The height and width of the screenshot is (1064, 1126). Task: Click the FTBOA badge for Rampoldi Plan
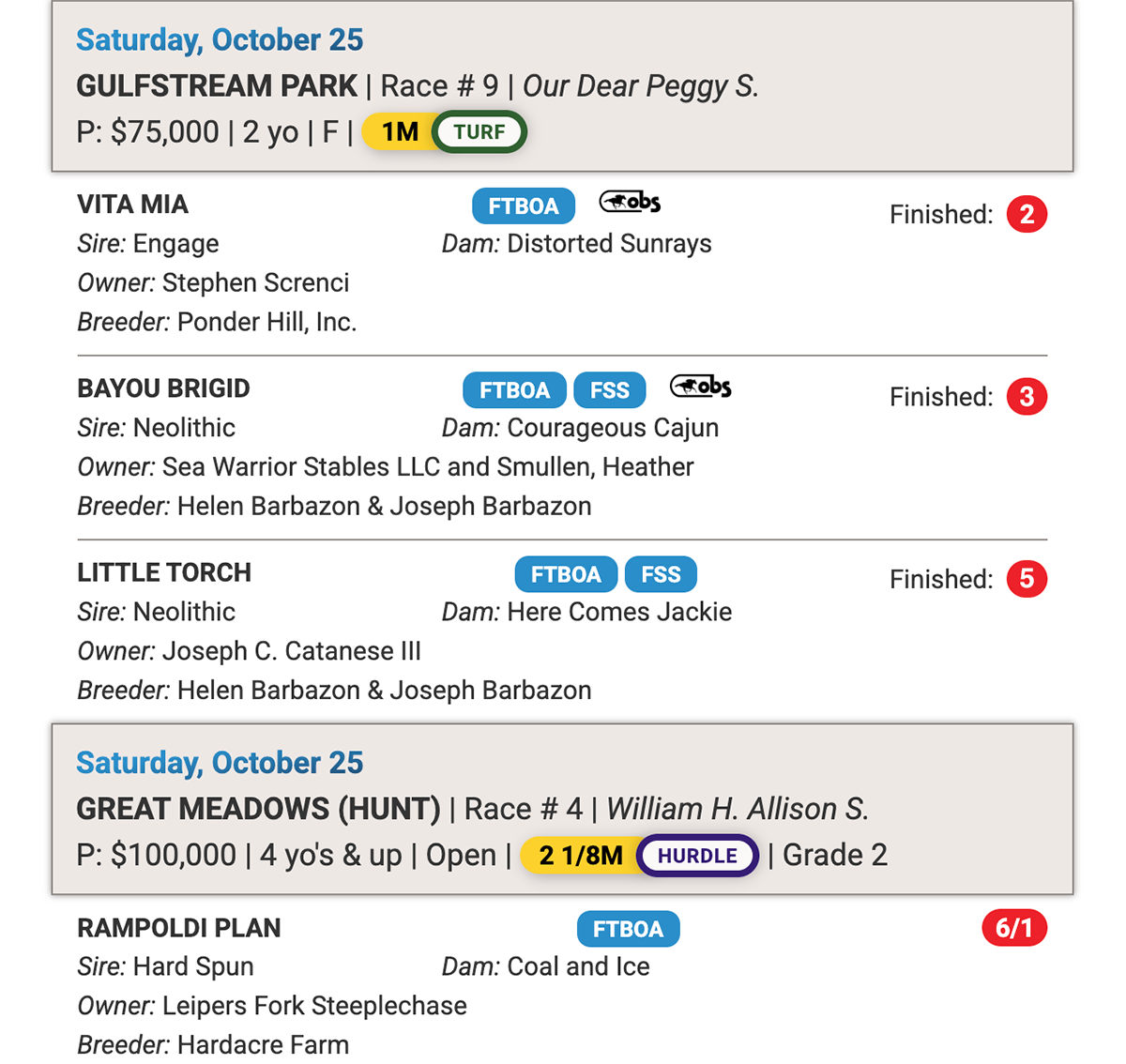(628, 929)
